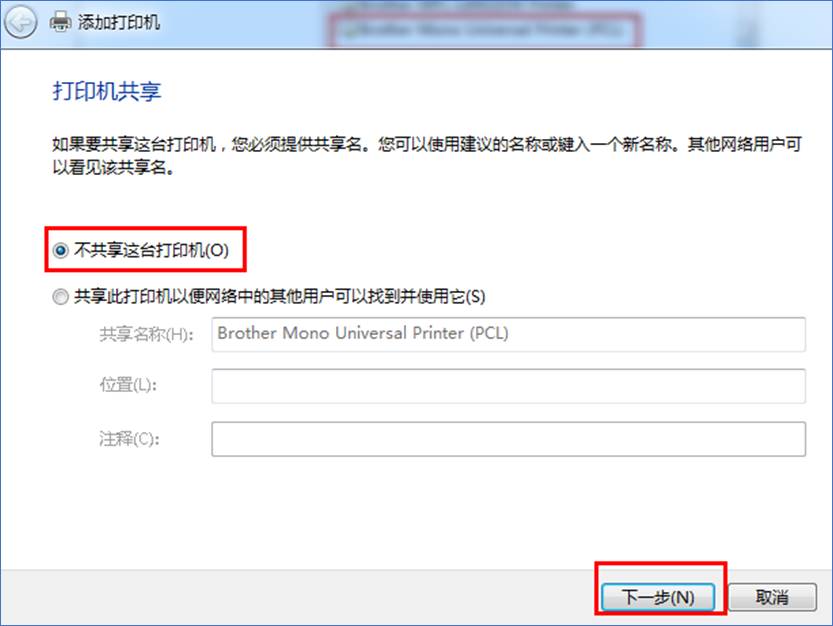Click the empty gray footer bar left of 下一步
The image size is (833, 626).
coord(298,597)
